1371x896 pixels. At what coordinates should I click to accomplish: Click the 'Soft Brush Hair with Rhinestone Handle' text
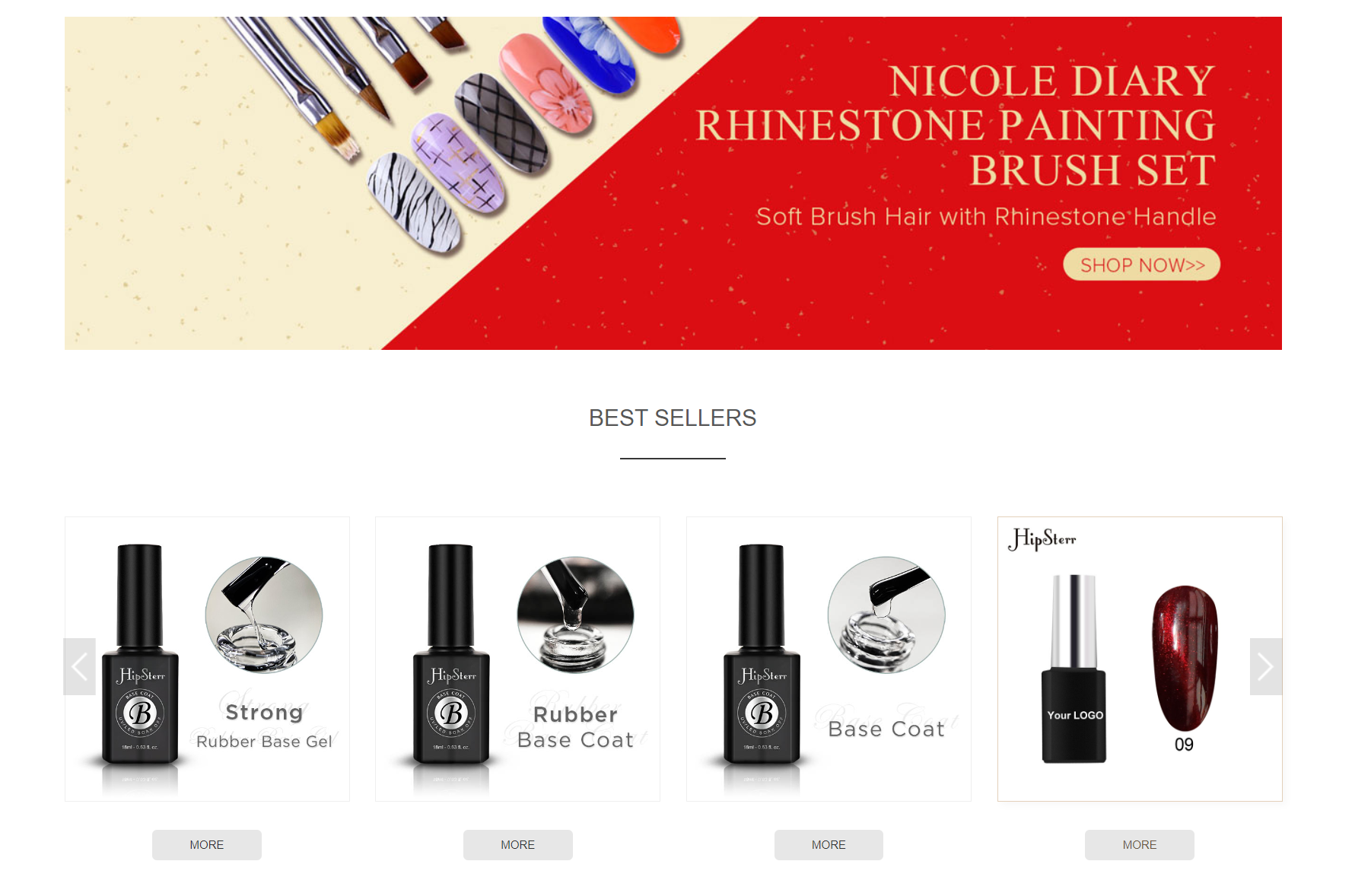click(x=986, y=217)
